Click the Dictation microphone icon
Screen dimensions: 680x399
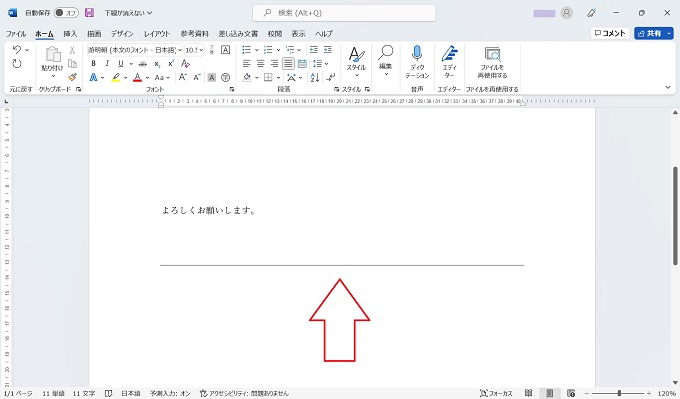(x=417, y=53)
